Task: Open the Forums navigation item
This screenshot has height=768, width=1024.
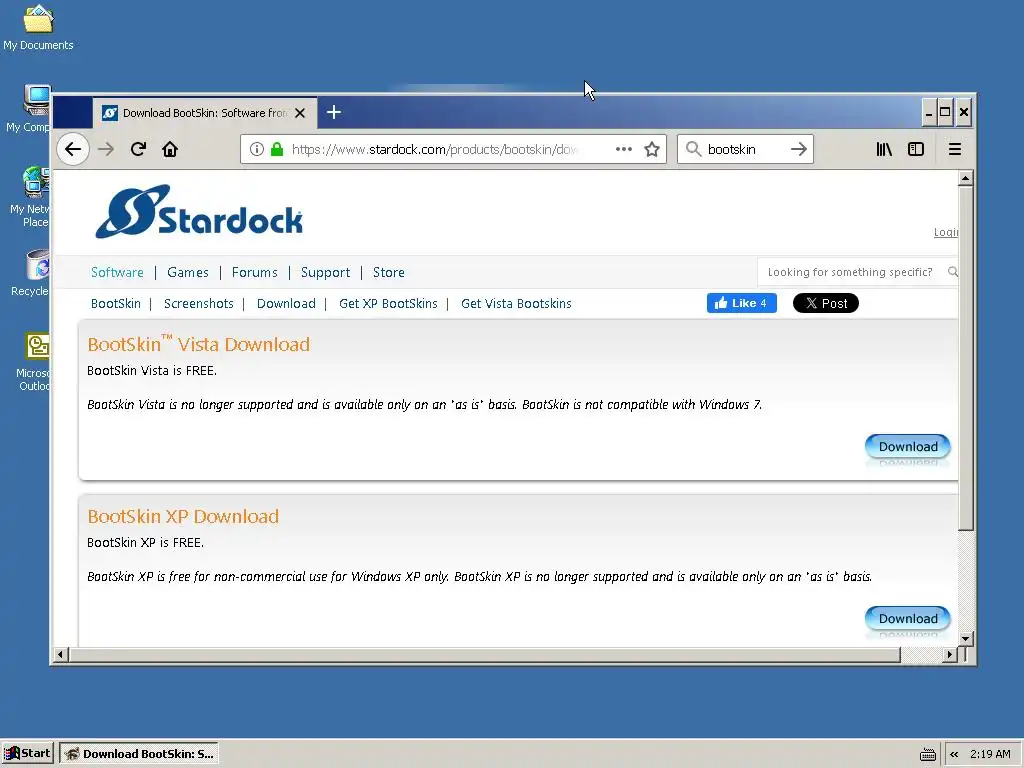Action: [254, 272]
